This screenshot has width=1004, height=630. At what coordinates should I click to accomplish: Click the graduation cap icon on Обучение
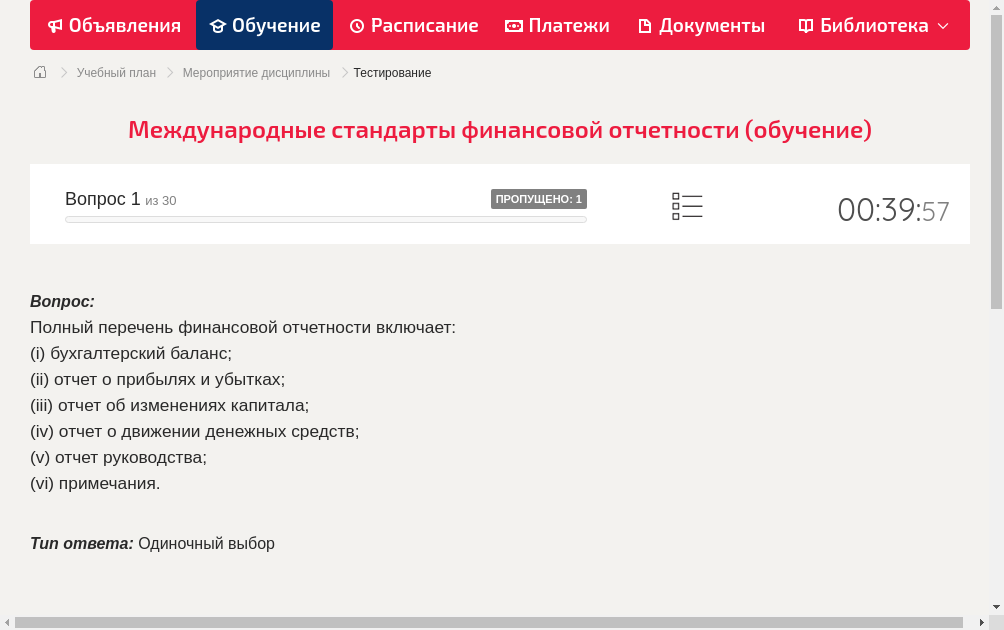(x=220, y=25)
